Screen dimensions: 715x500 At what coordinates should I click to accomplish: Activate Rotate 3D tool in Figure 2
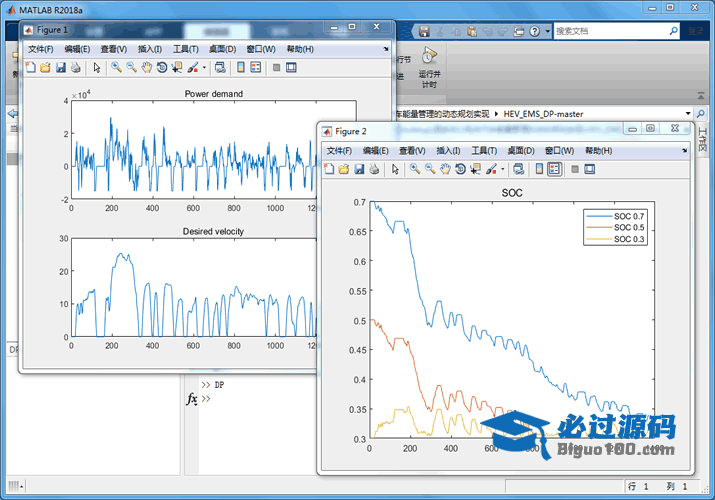(460, 169)
